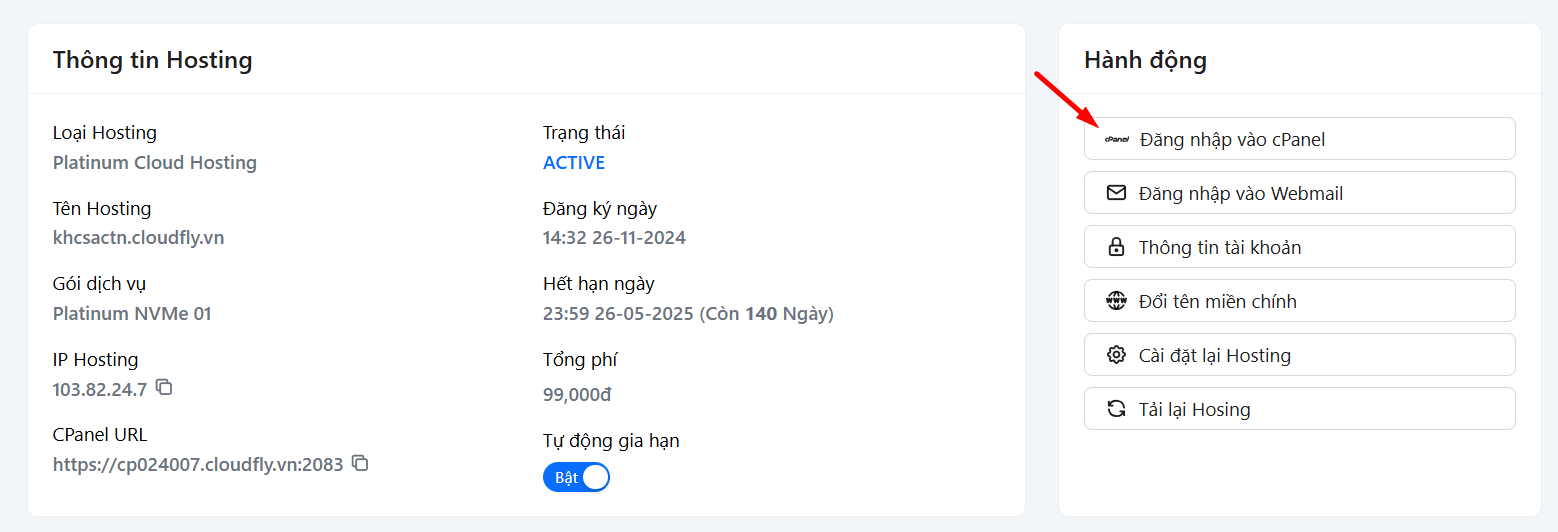Click the cPanel logo icon
1558x532 pixels.
coord(1116,140)
